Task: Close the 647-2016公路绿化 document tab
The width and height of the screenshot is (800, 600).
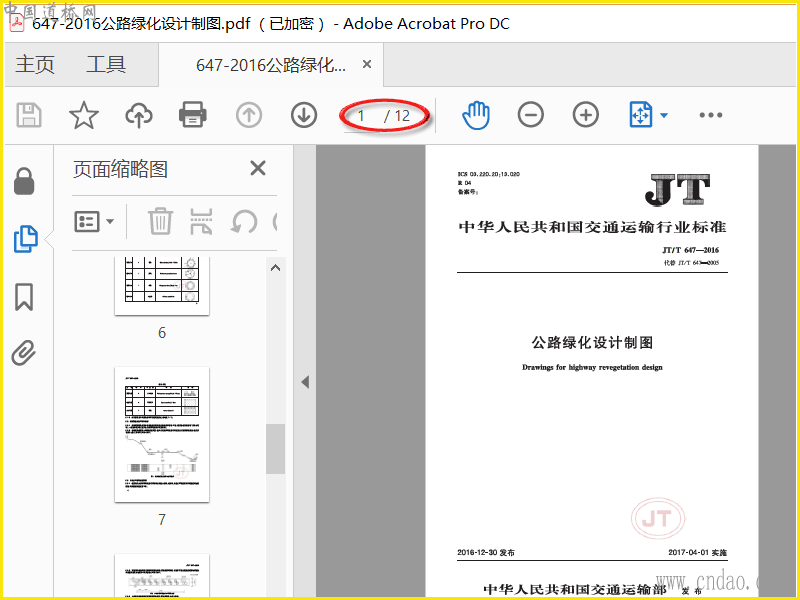Action: click(367, 64)
